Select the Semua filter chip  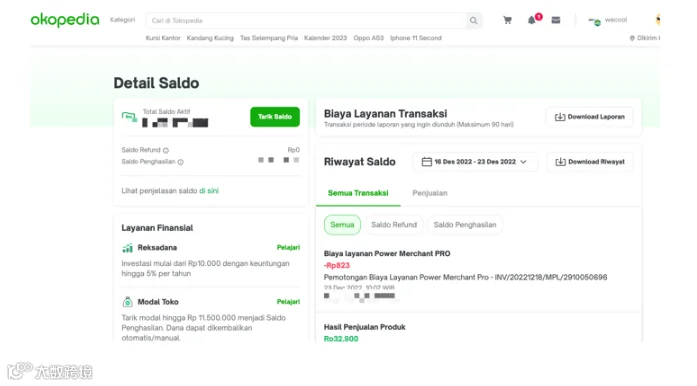[x=342, y=225]
